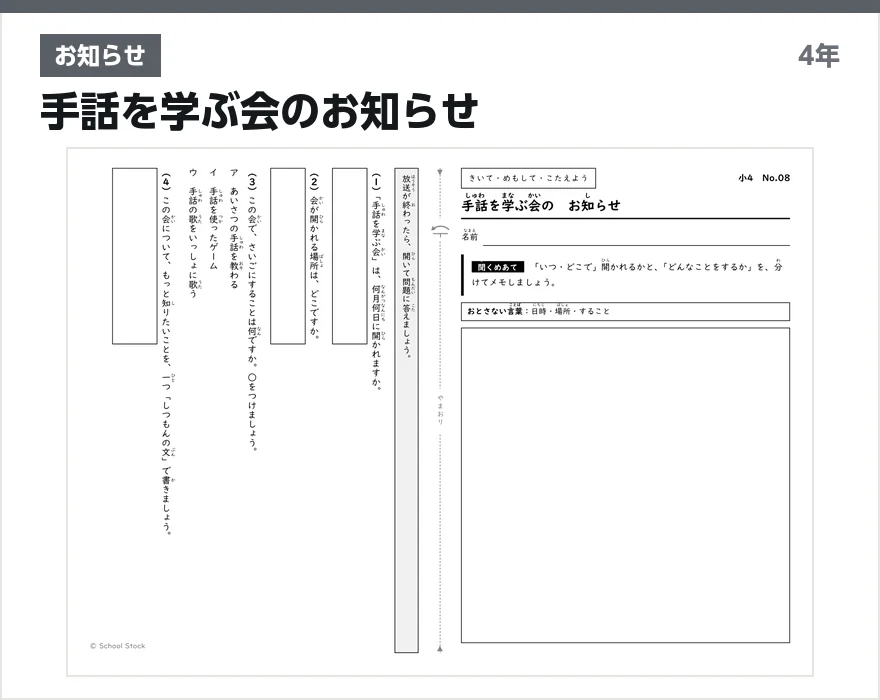880x700 pixels.
Task: Click the page title 手話を学ぶ会のお知らせ
Action: click(259, 111)
